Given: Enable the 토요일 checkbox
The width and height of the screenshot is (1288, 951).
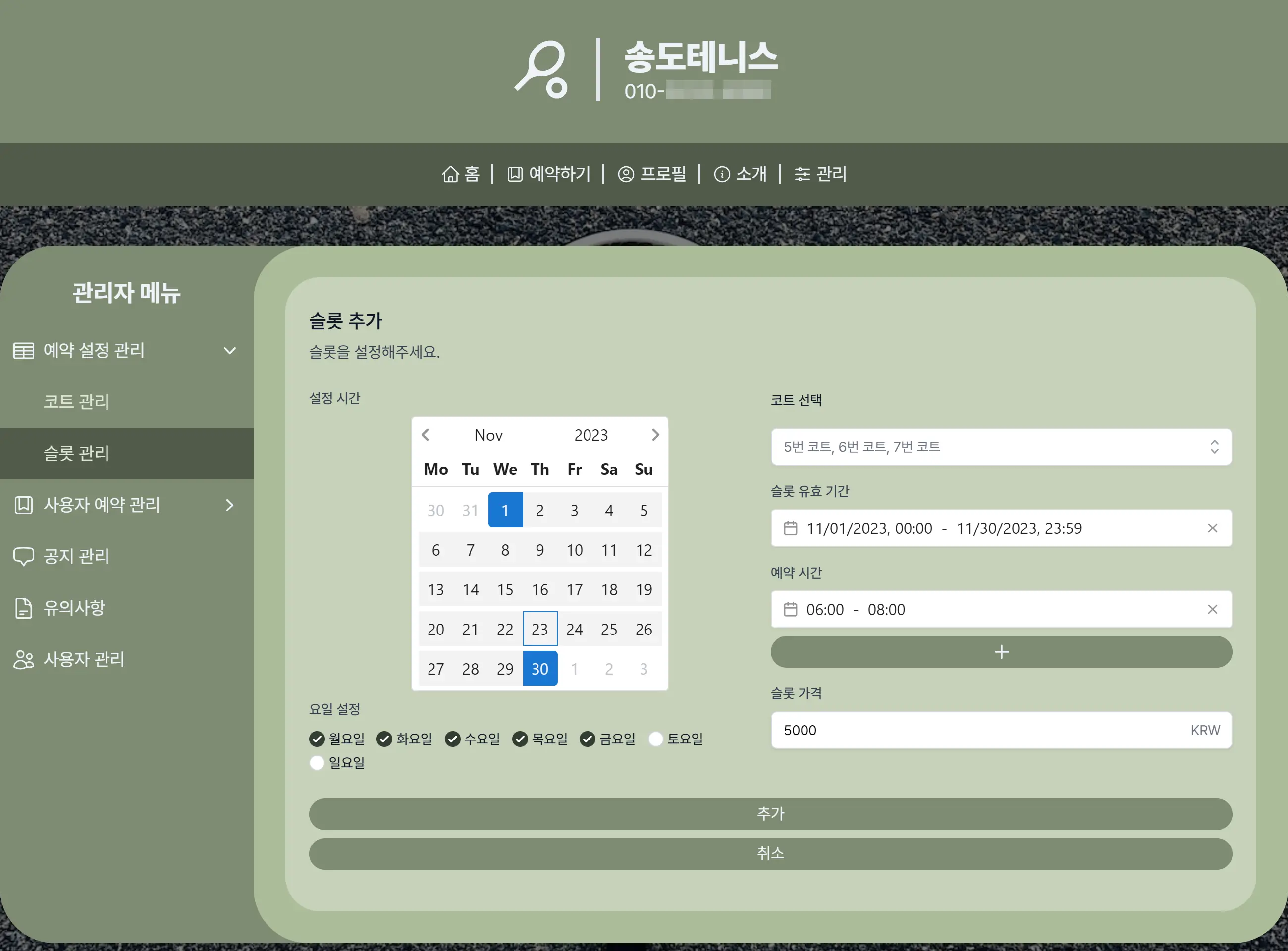Looking at the screenshot, I should (656, 739).
